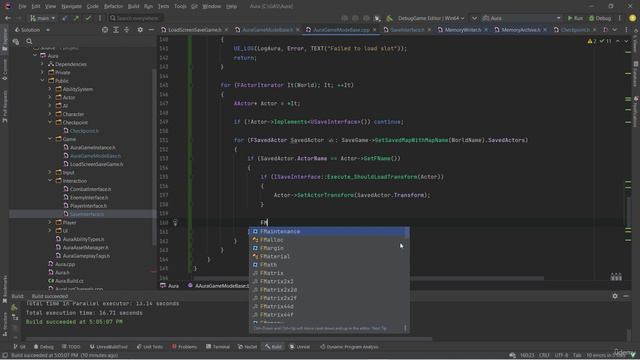Screen dimensions: 640x360
Task: Collapse all in Solution explorer
Action: [x=127, y=30]
